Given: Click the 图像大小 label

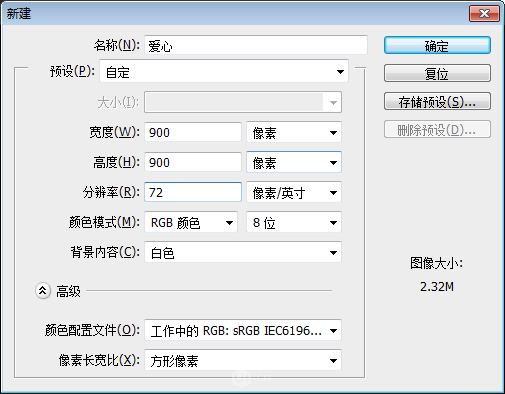Looking at the screenshot, I should [x=436, y=263].
